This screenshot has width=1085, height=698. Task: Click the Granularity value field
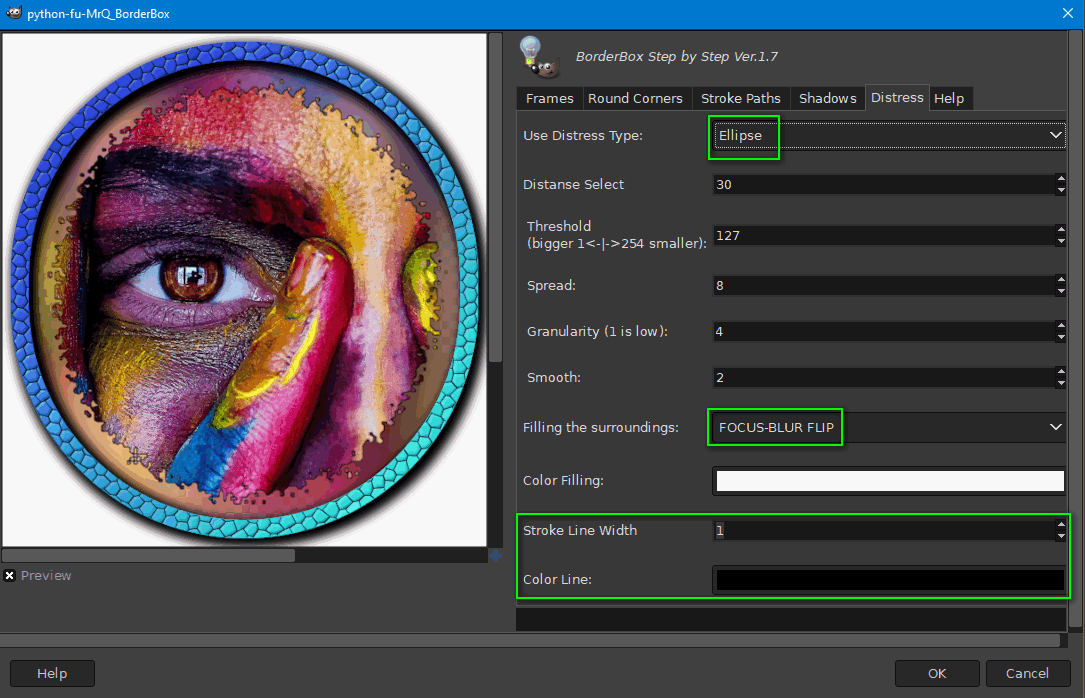point(884,331)
